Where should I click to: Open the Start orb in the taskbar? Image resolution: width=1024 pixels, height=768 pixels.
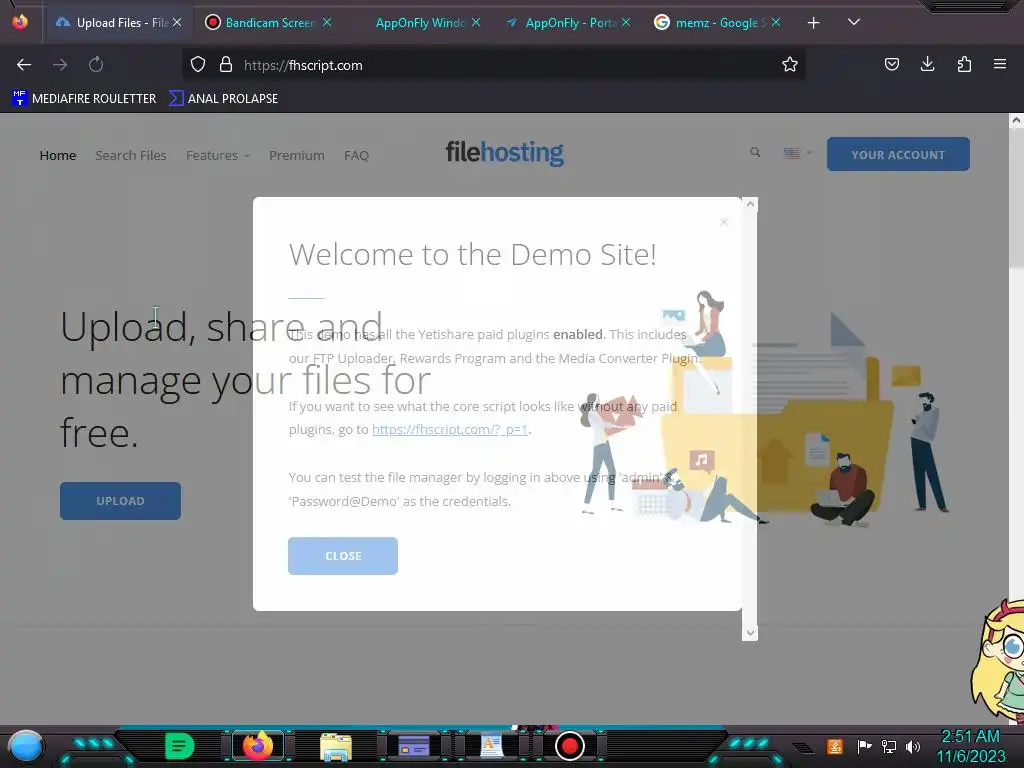(x=25, y=747)
